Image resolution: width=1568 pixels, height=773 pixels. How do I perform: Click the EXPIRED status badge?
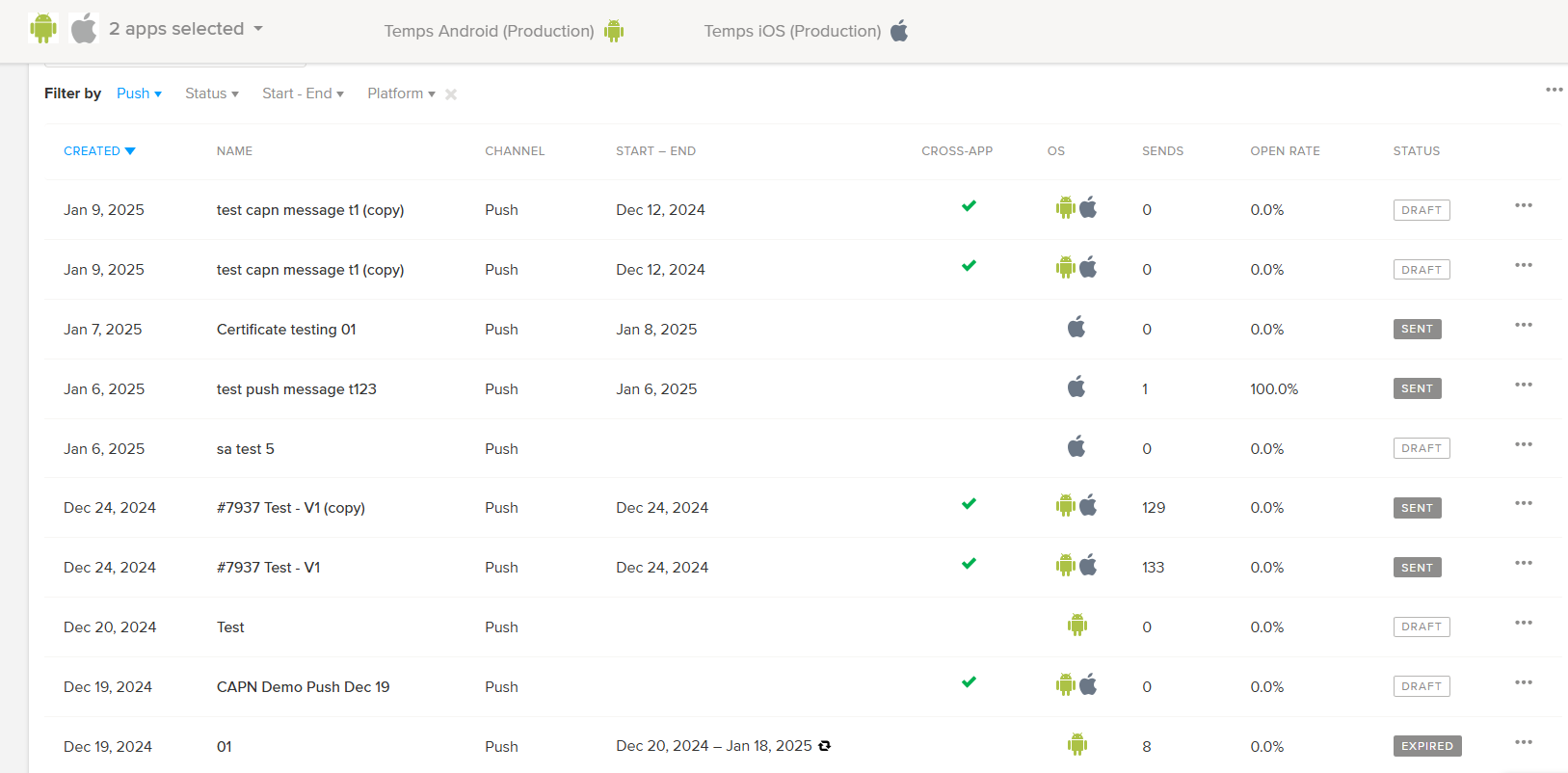tap(1426, 746)
